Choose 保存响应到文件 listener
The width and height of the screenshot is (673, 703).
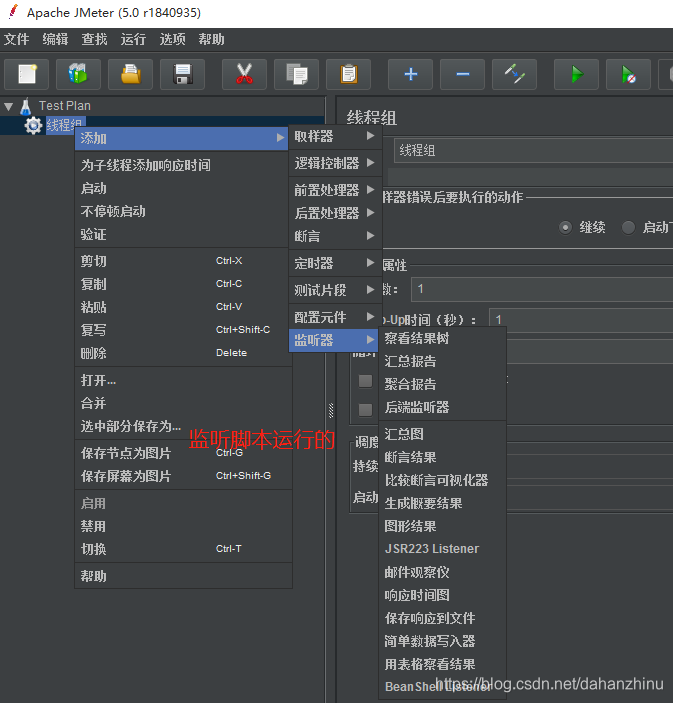tap(443, 618)
